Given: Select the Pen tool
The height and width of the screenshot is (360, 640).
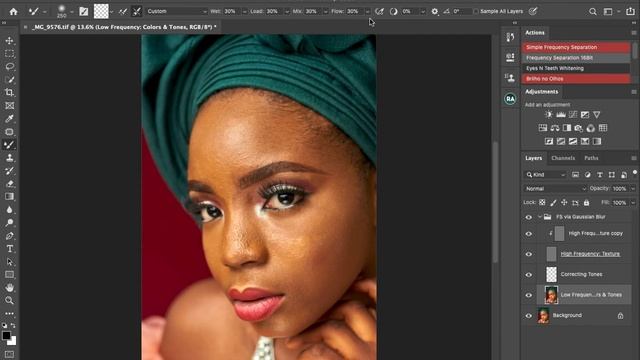Looking at the screenshot, I should pyautogui.click(x=9, y=236).
